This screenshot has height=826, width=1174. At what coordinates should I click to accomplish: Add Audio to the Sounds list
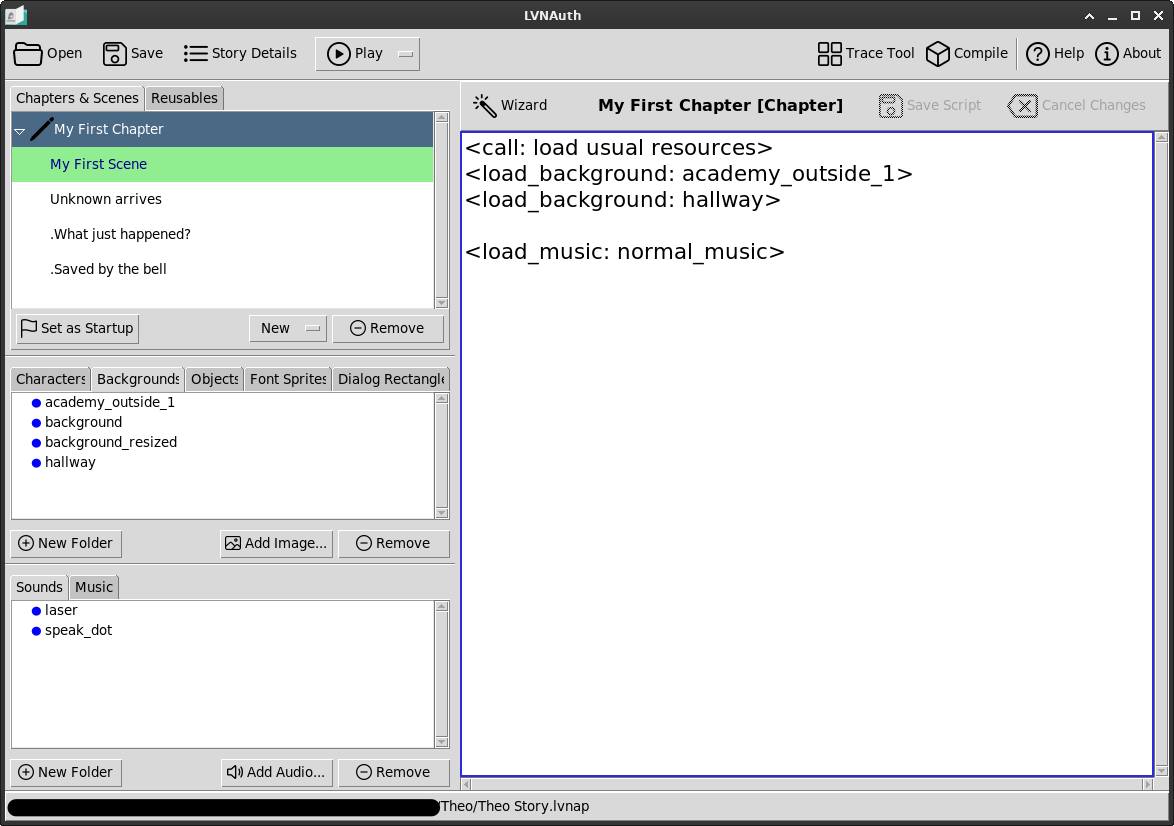277,772
